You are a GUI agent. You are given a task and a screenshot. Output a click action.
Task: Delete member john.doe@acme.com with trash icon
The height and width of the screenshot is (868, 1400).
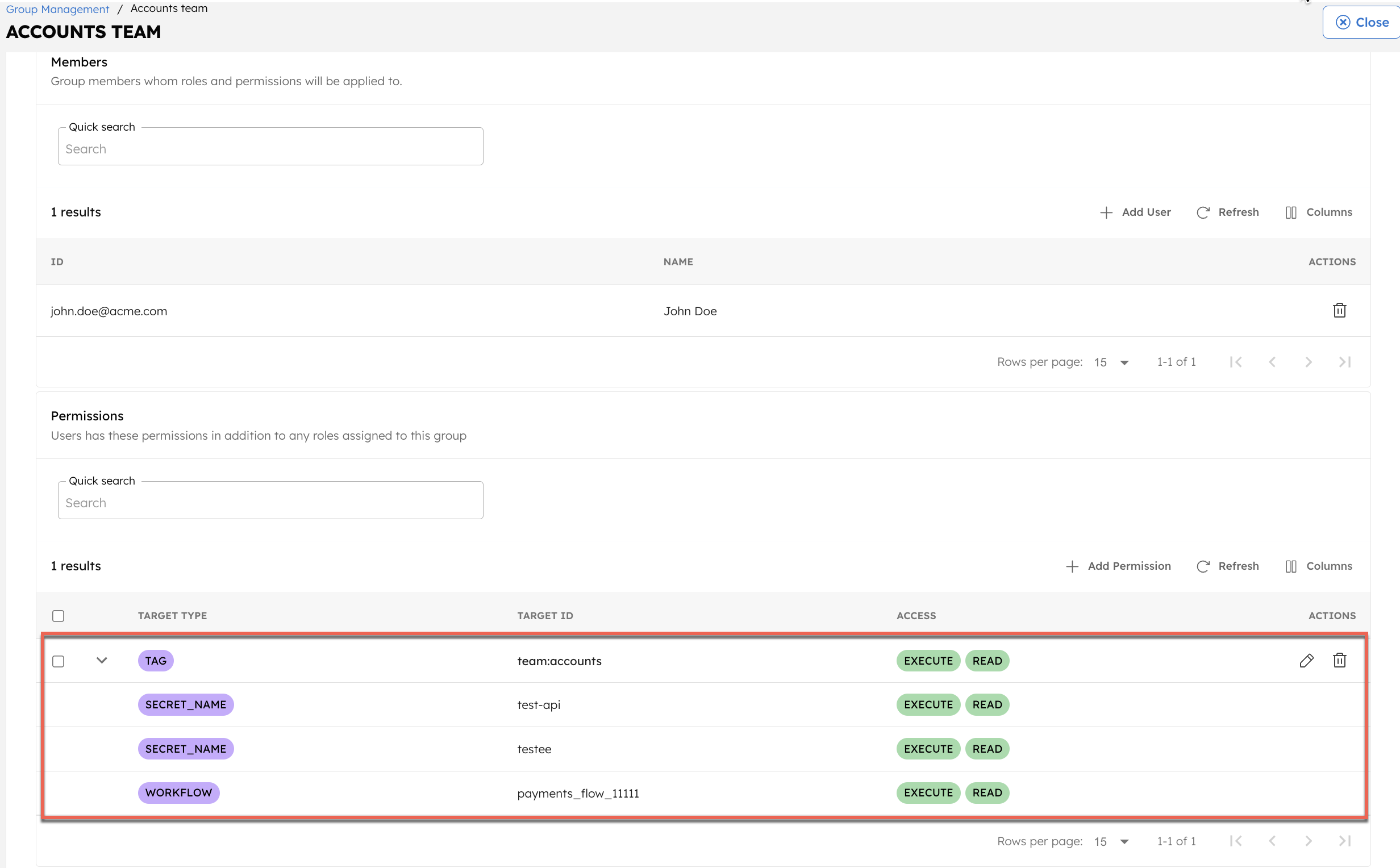point(1339,311)
